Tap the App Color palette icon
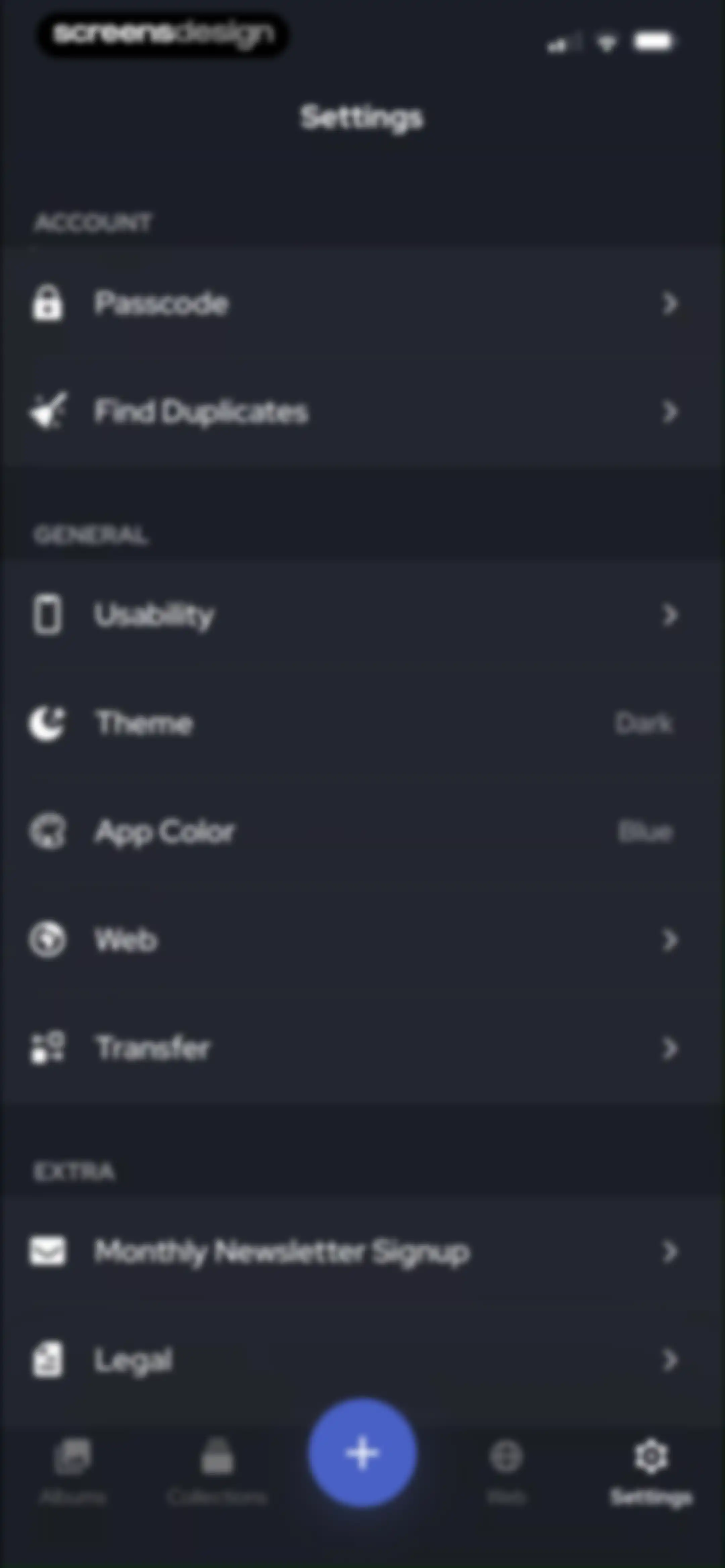The height and width of the screenshot is (1568, 725). click(47, 831)
